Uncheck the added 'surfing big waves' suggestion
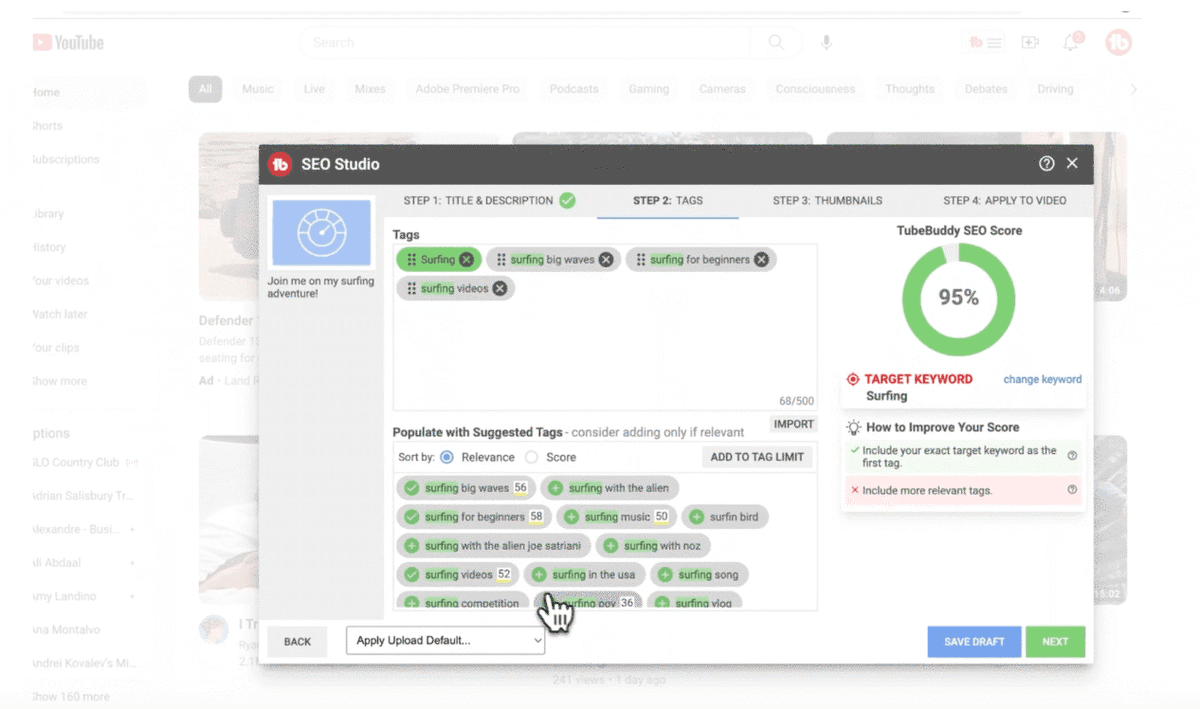The height and width of the screenshot is (709, 1200). pyautogui.click(x=411, y=488)
